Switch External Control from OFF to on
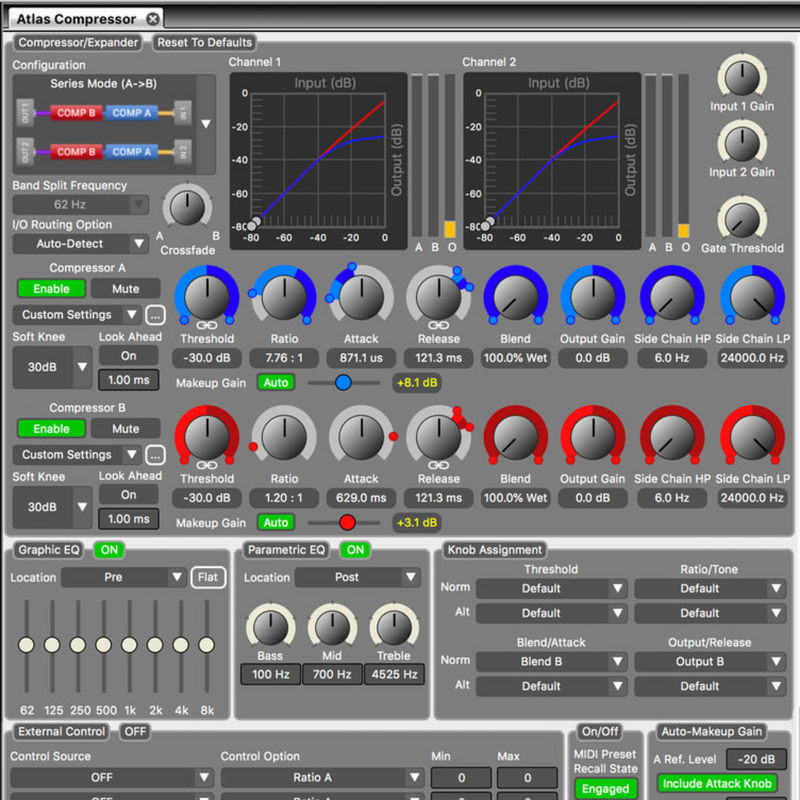This screenshot has height=800, width=800. point(134,732)
